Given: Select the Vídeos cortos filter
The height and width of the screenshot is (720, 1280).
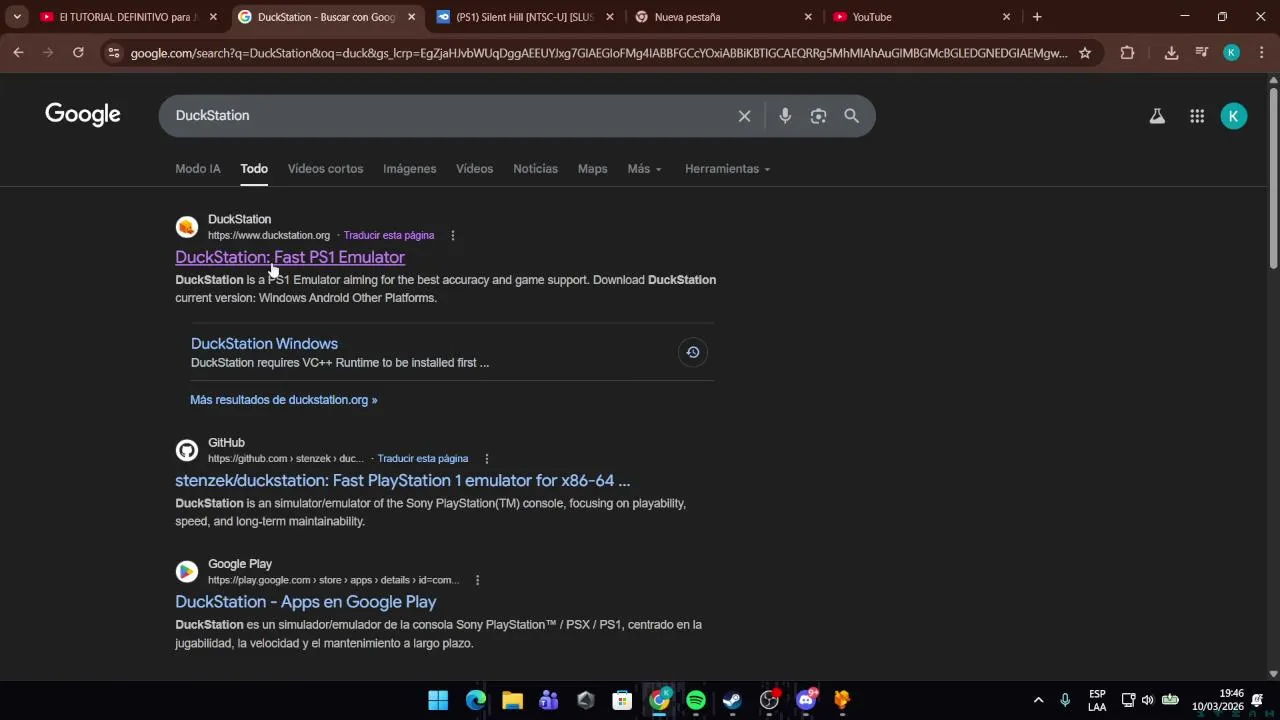Looking at the screenshot, I should click(325, 169).
